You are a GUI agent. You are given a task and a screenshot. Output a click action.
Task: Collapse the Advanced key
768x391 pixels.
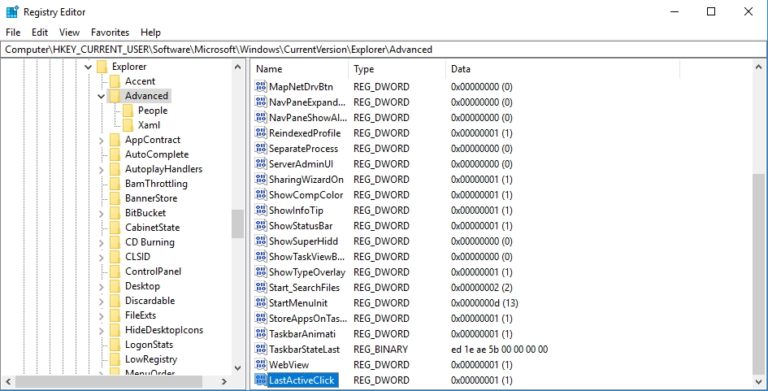click(101, 97)
